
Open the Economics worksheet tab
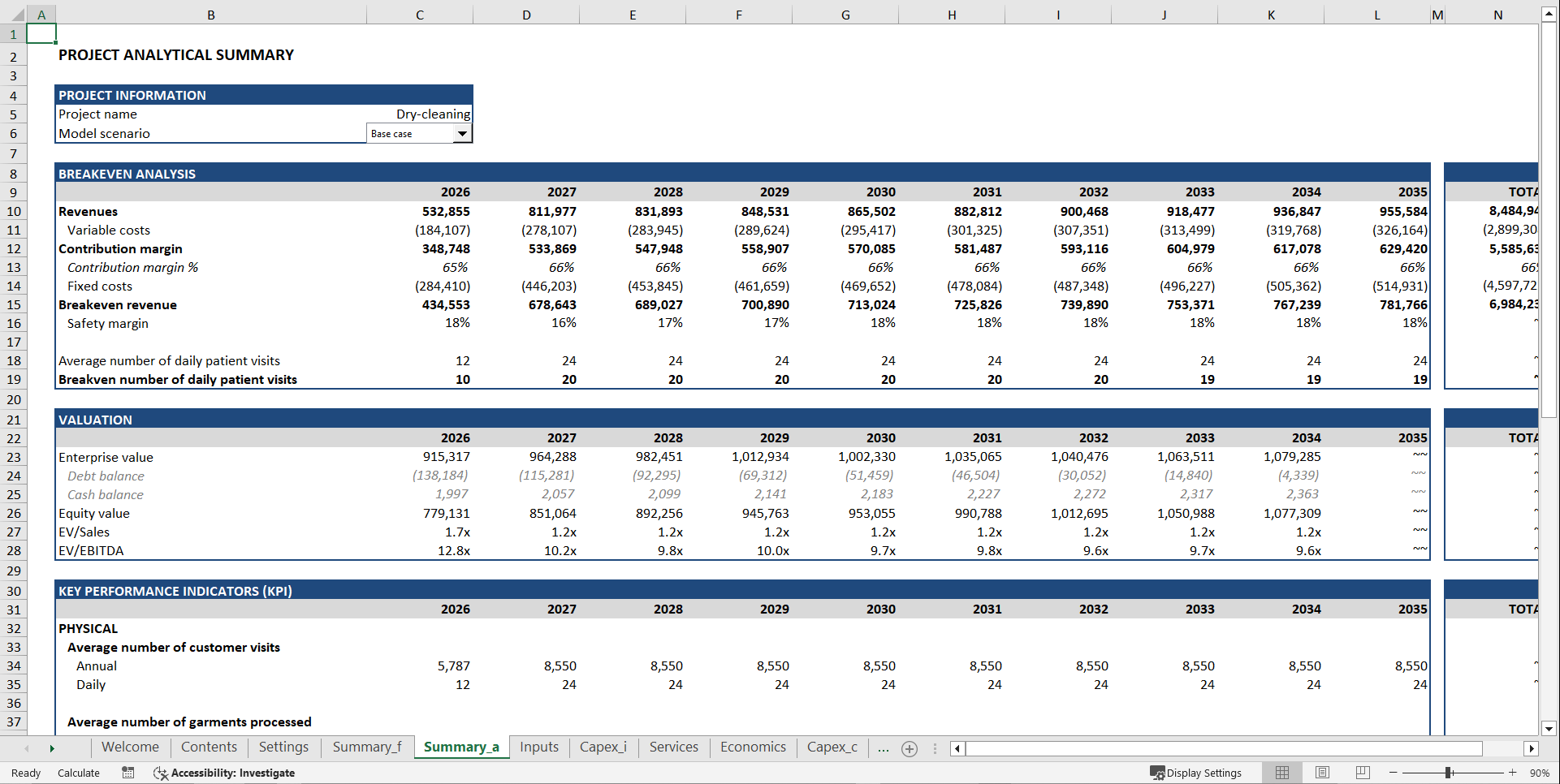[752, 747]
